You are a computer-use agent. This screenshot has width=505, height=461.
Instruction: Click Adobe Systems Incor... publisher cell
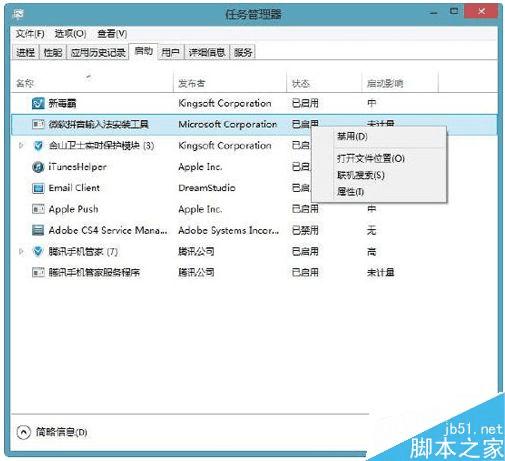point(229,230)
